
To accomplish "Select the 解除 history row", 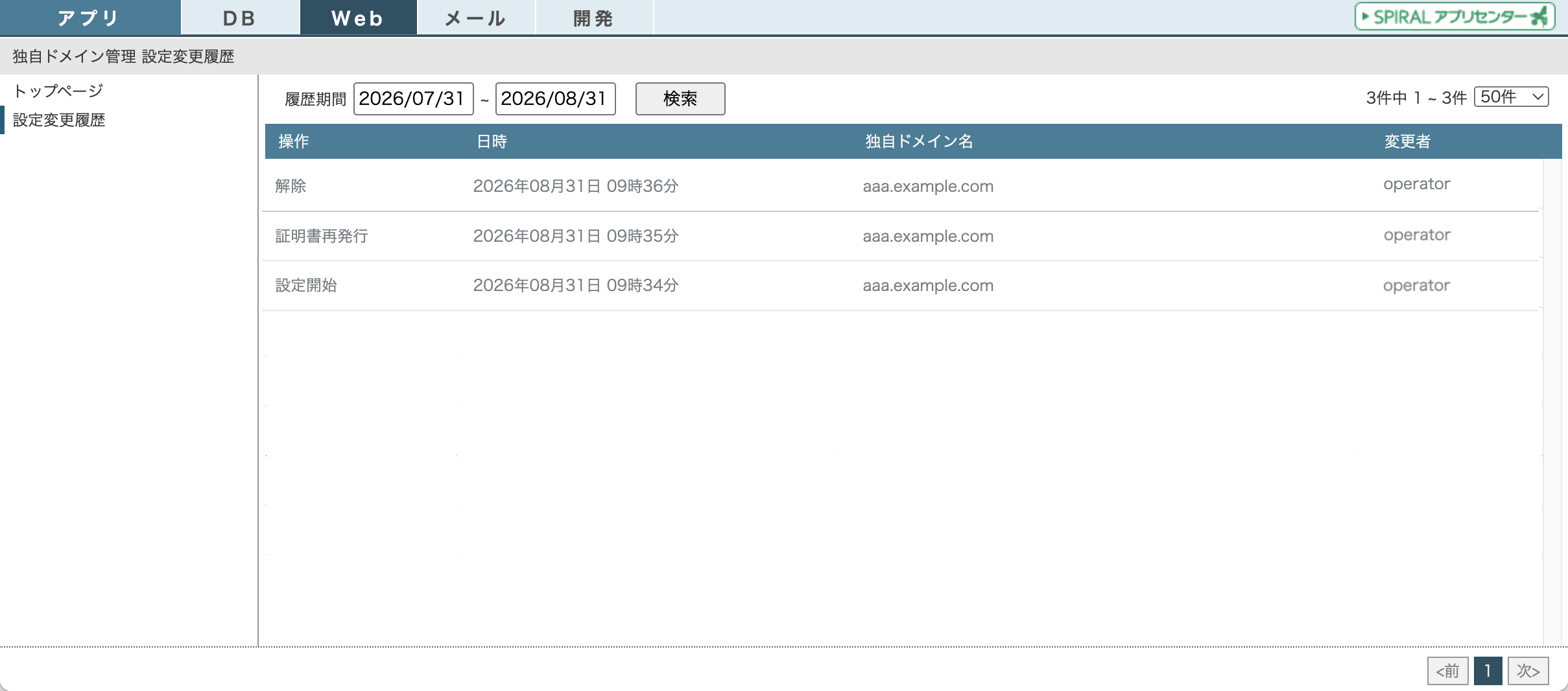I will [901, 186].
